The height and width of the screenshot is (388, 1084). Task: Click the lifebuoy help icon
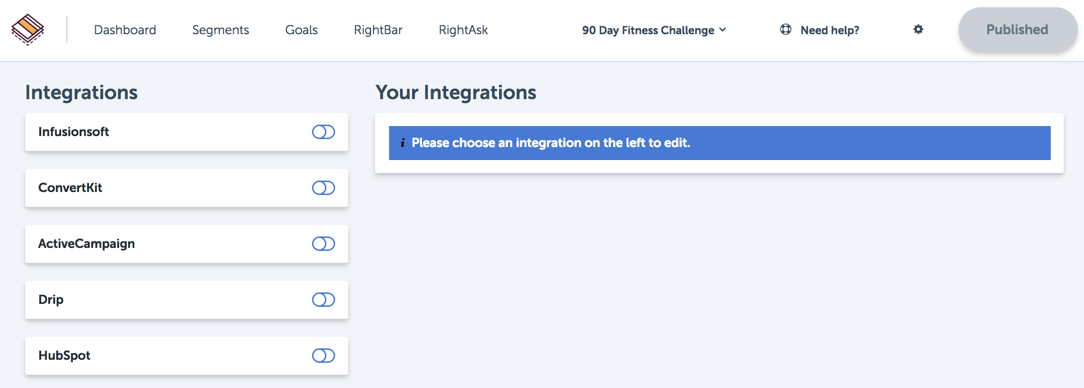(785, 30)
